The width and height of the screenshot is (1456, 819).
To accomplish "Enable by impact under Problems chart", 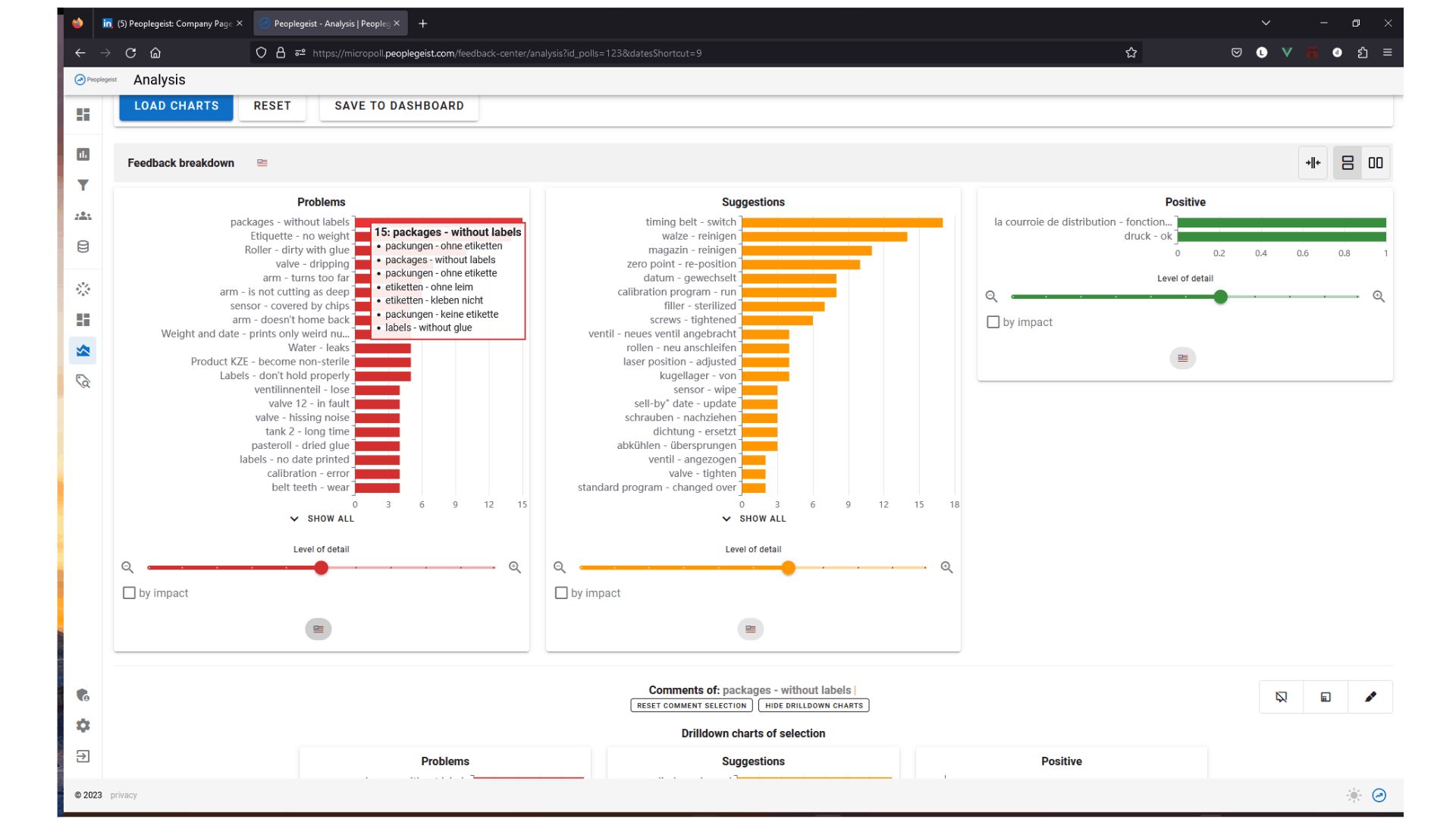I will point(129,593).
